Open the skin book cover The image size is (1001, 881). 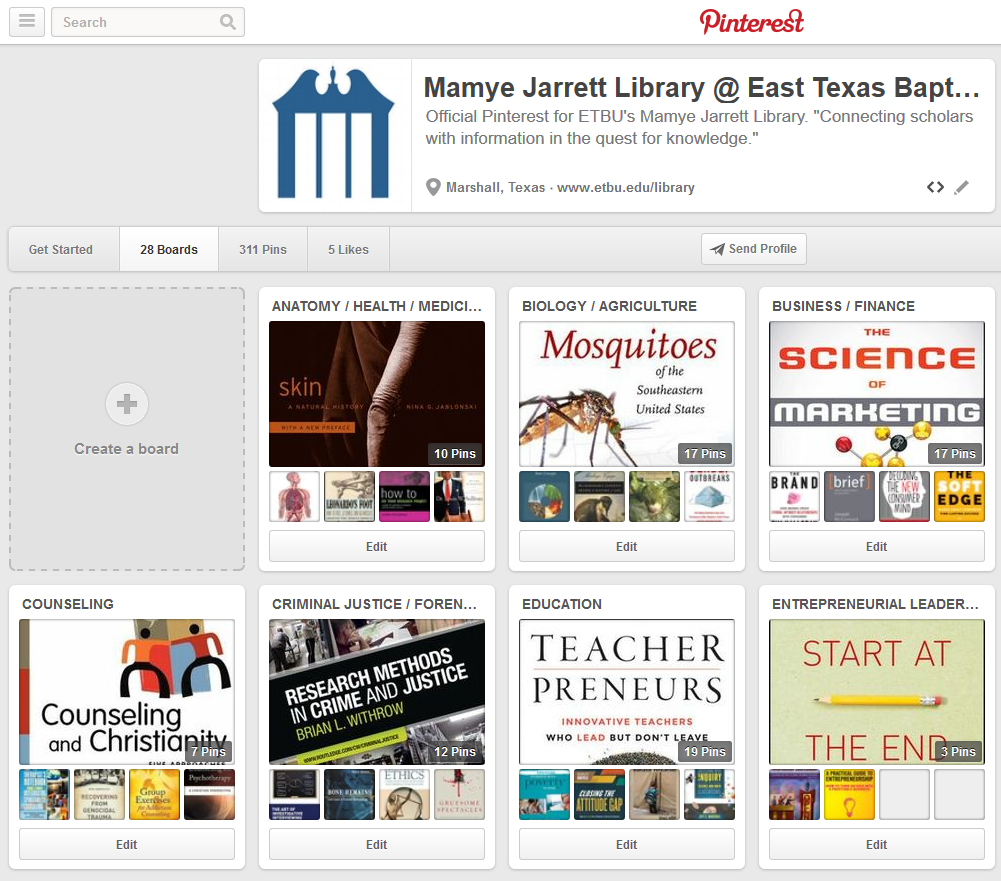click(x=377, y=394)
